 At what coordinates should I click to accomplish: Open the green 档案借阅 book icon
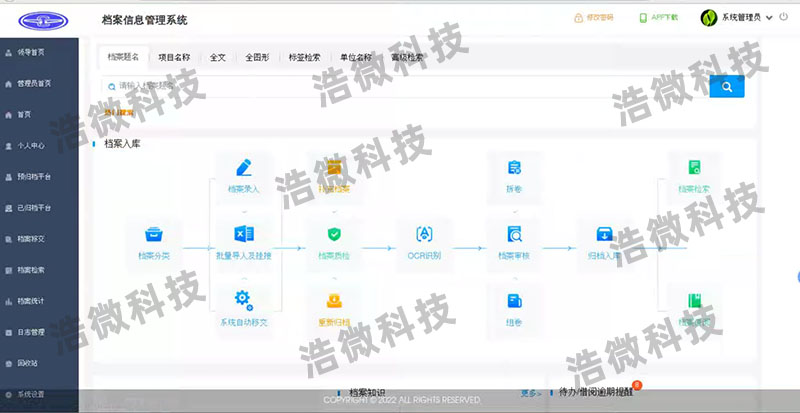point(694,301)
